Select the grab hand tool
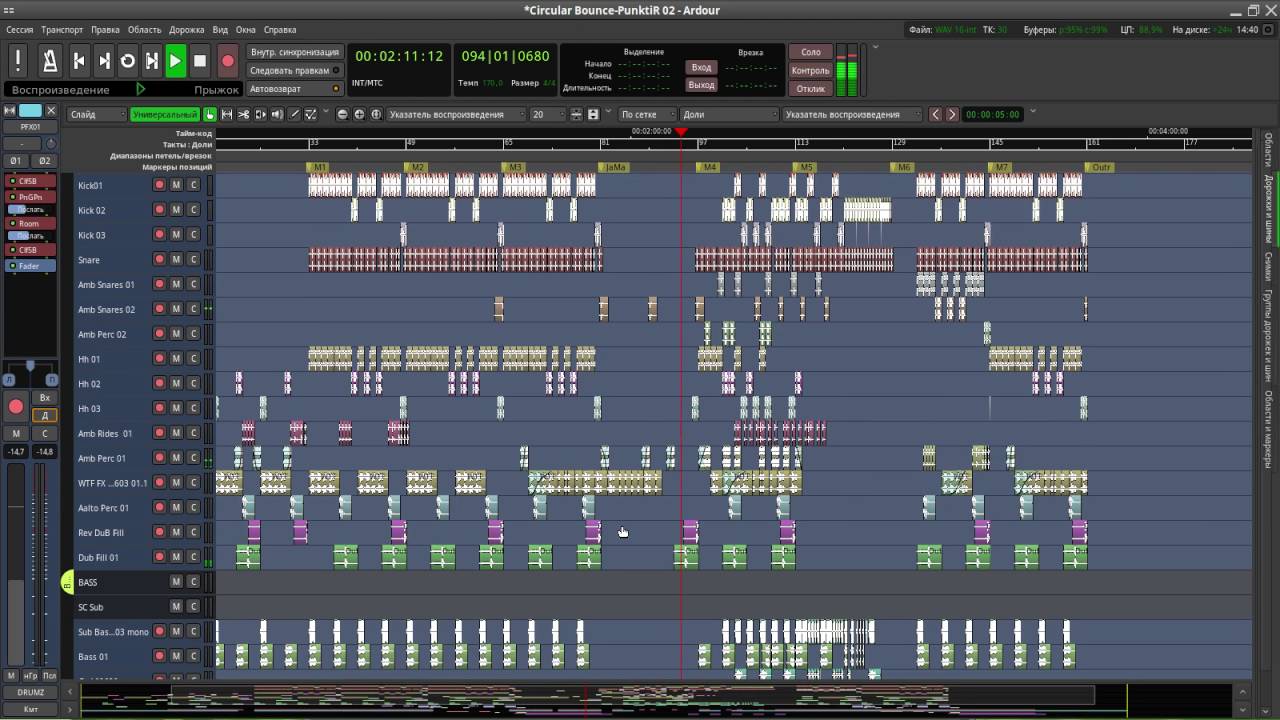The height and width of the screenshot is (720, 1280). click(210, 114)
